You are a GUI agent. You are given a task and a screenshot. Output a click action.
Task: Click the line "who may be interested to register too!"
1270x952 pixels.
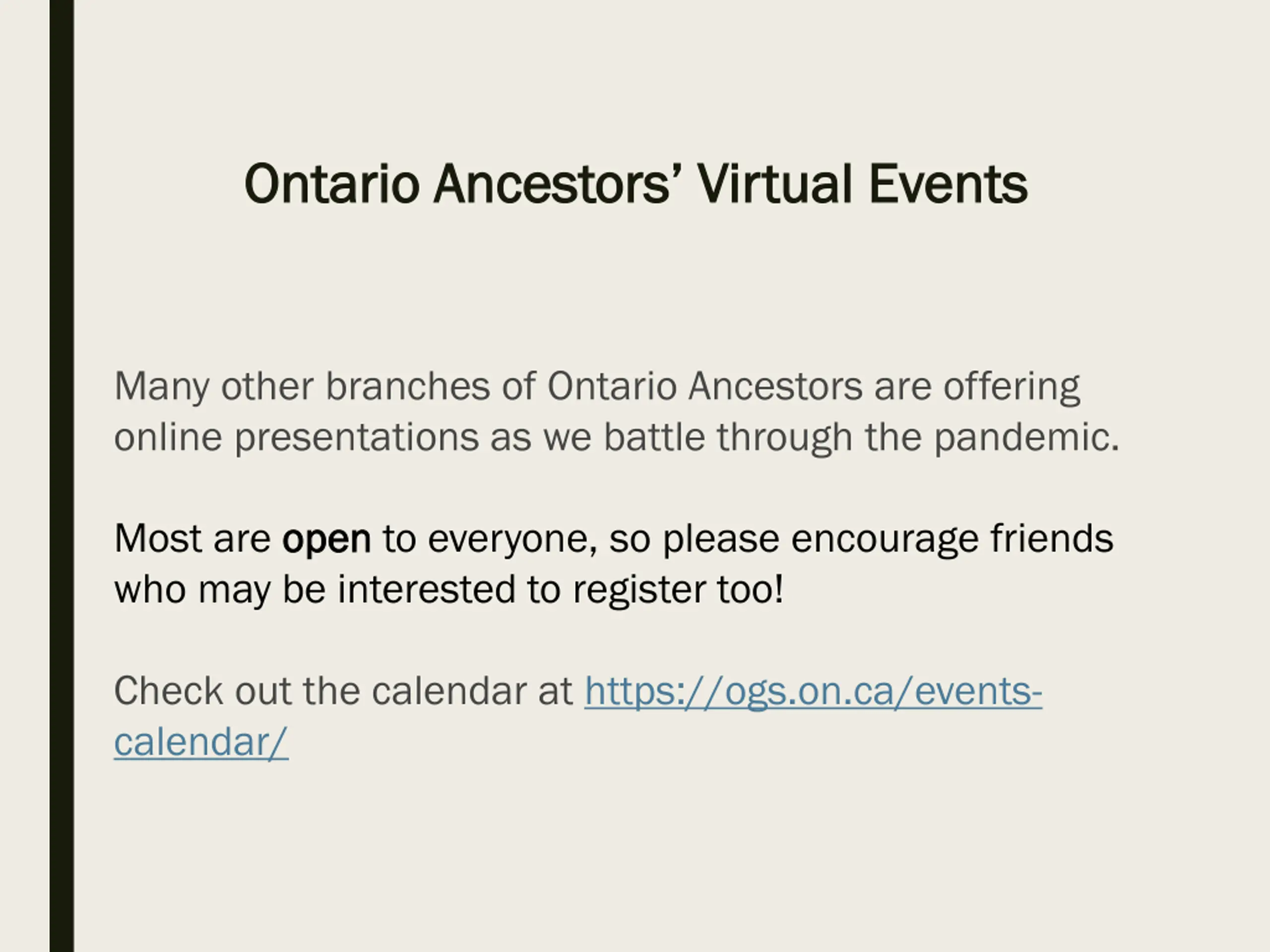click(x=448, y=591)
